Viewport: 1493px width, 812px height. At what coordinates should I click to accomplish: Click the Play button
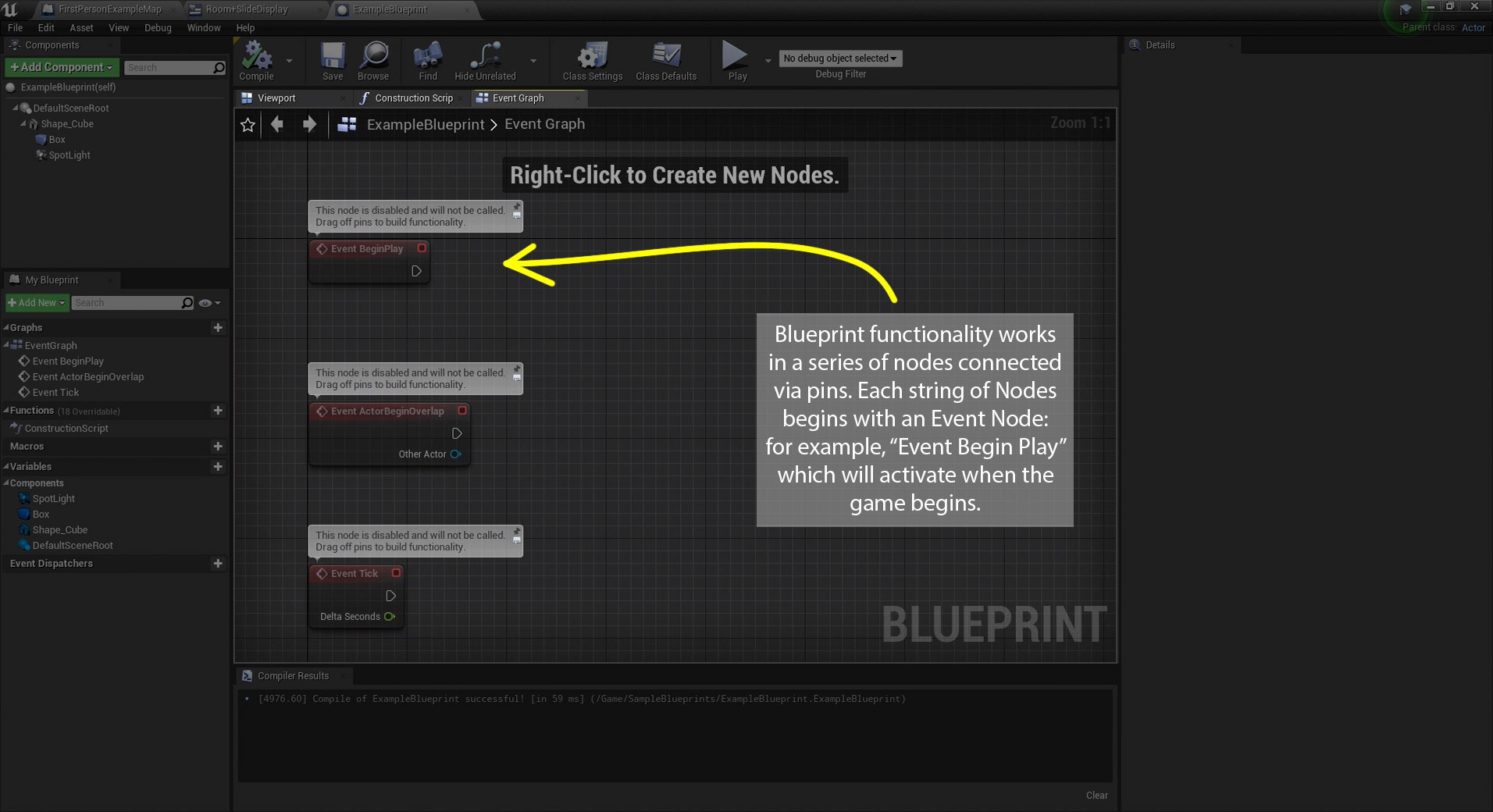[x=736, y=61]
